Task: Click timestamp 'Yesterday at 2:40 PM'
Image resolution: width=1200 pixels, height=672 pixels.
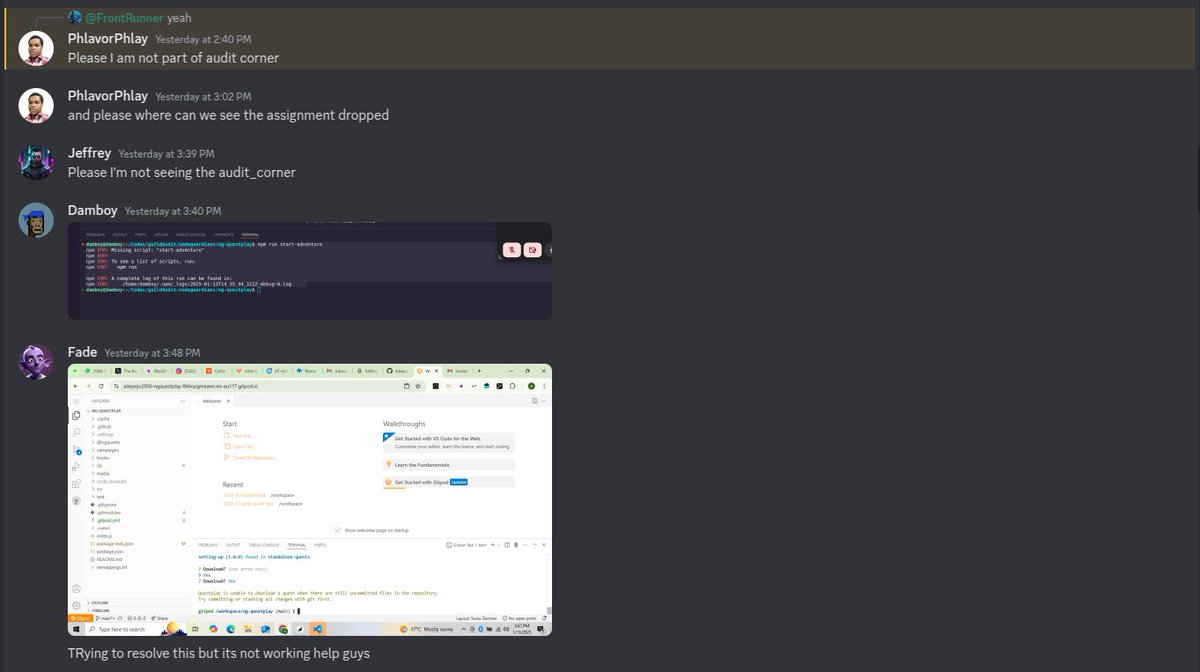Action: (x=203, y=39)
